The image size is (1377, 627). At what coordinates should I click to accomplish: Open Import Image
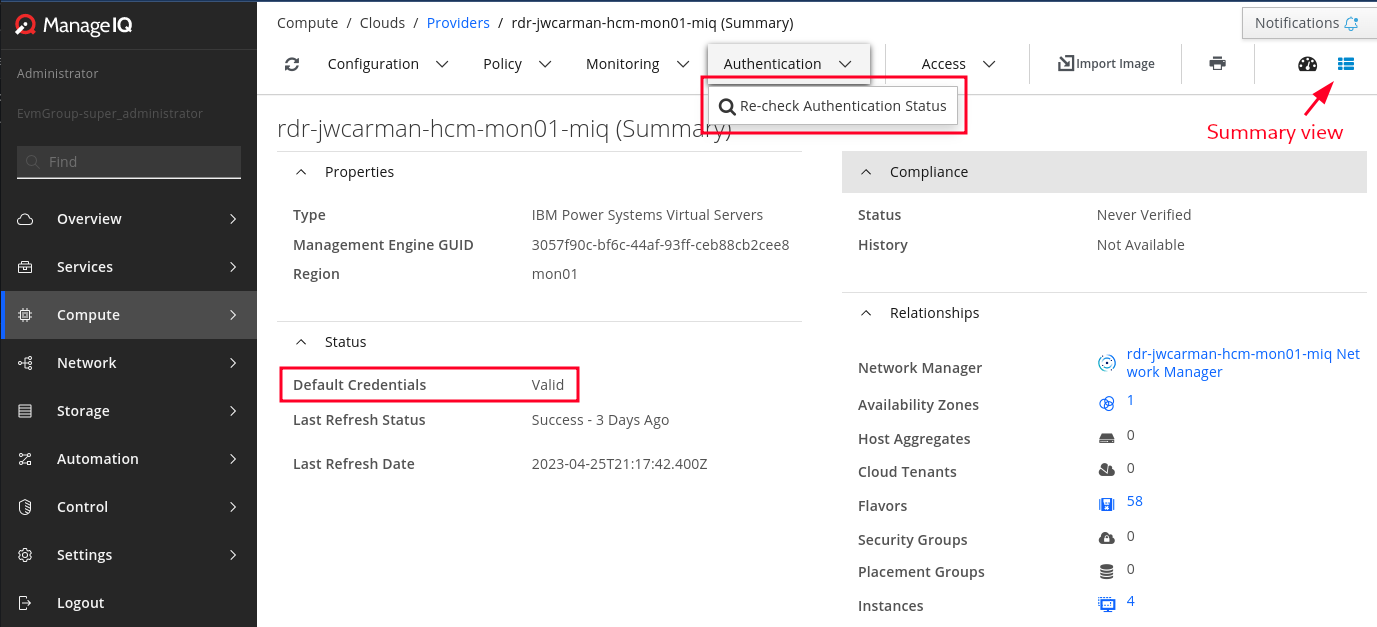click(x=1105, y=62)
